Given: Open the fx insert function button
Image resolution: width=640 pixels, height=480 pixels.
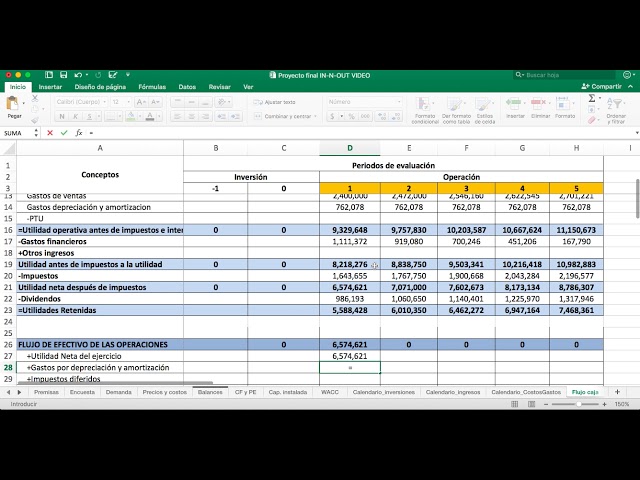Looking at the screenshot, I should tap(79, 133).
